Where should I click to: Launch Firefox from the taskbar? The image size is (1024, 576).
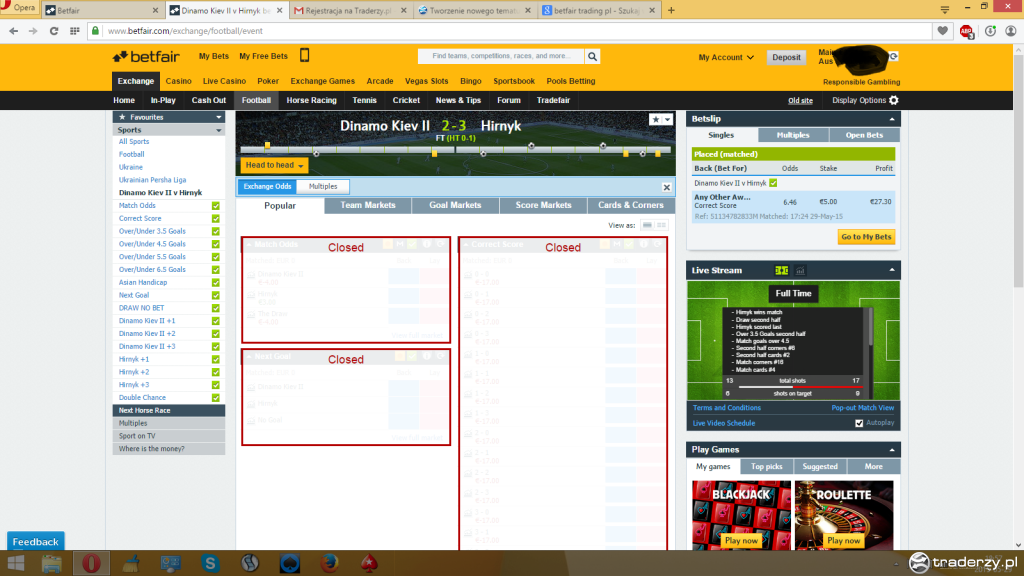pyautogui.click(x=329, y=563)
